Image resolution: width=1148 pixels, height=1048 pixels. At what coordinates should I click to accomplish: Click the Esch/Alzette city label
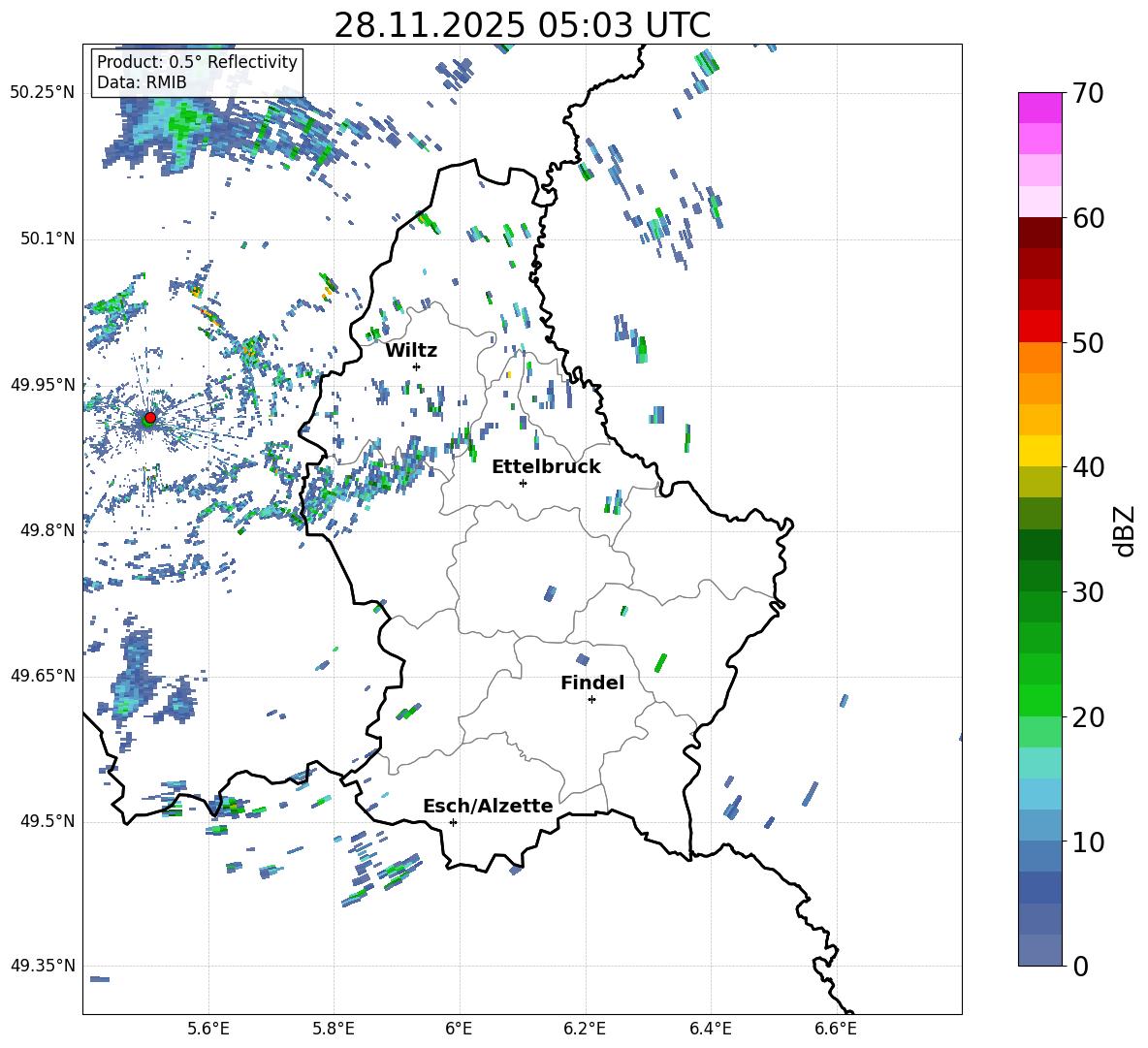(488, 806)
